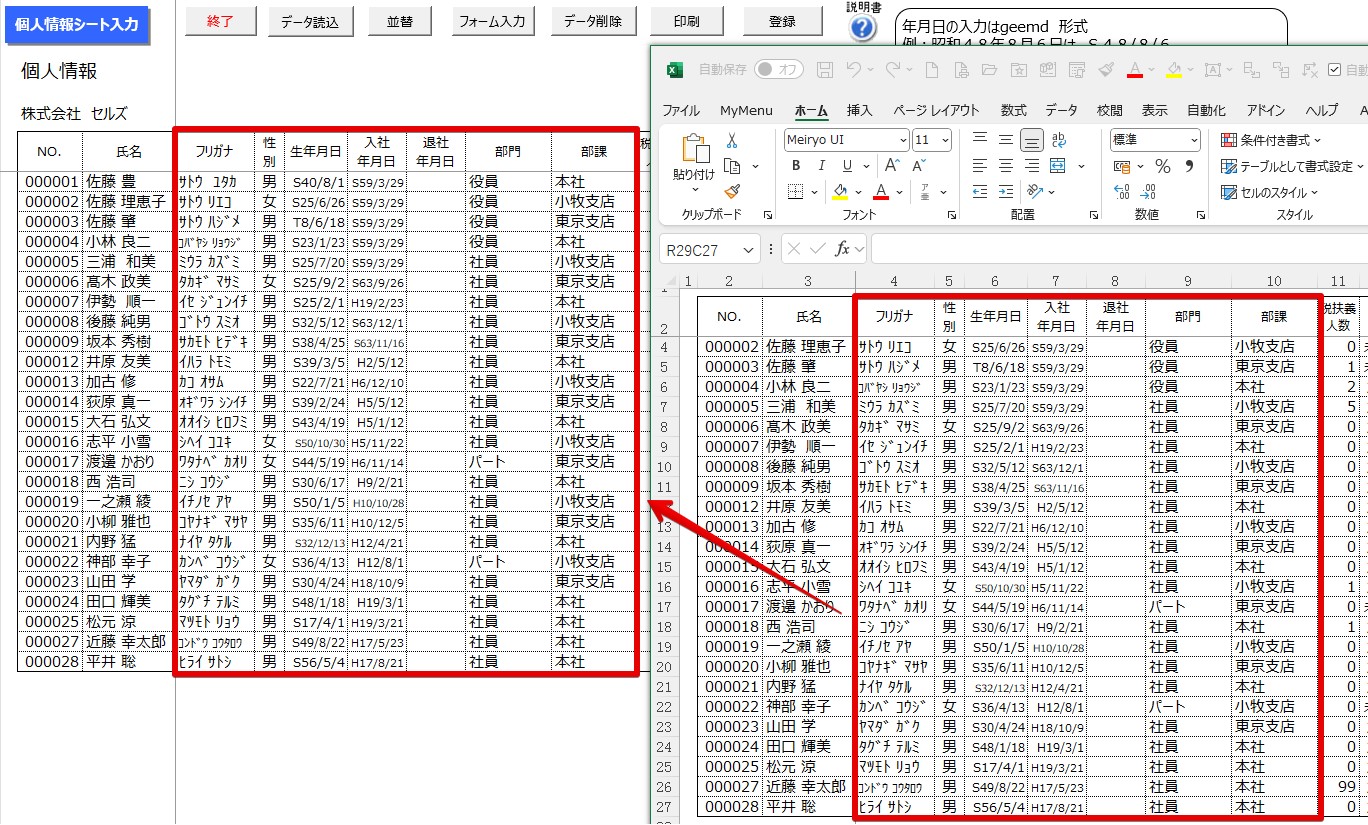Click inside the Excel formula bar

tap(1119, 249)
